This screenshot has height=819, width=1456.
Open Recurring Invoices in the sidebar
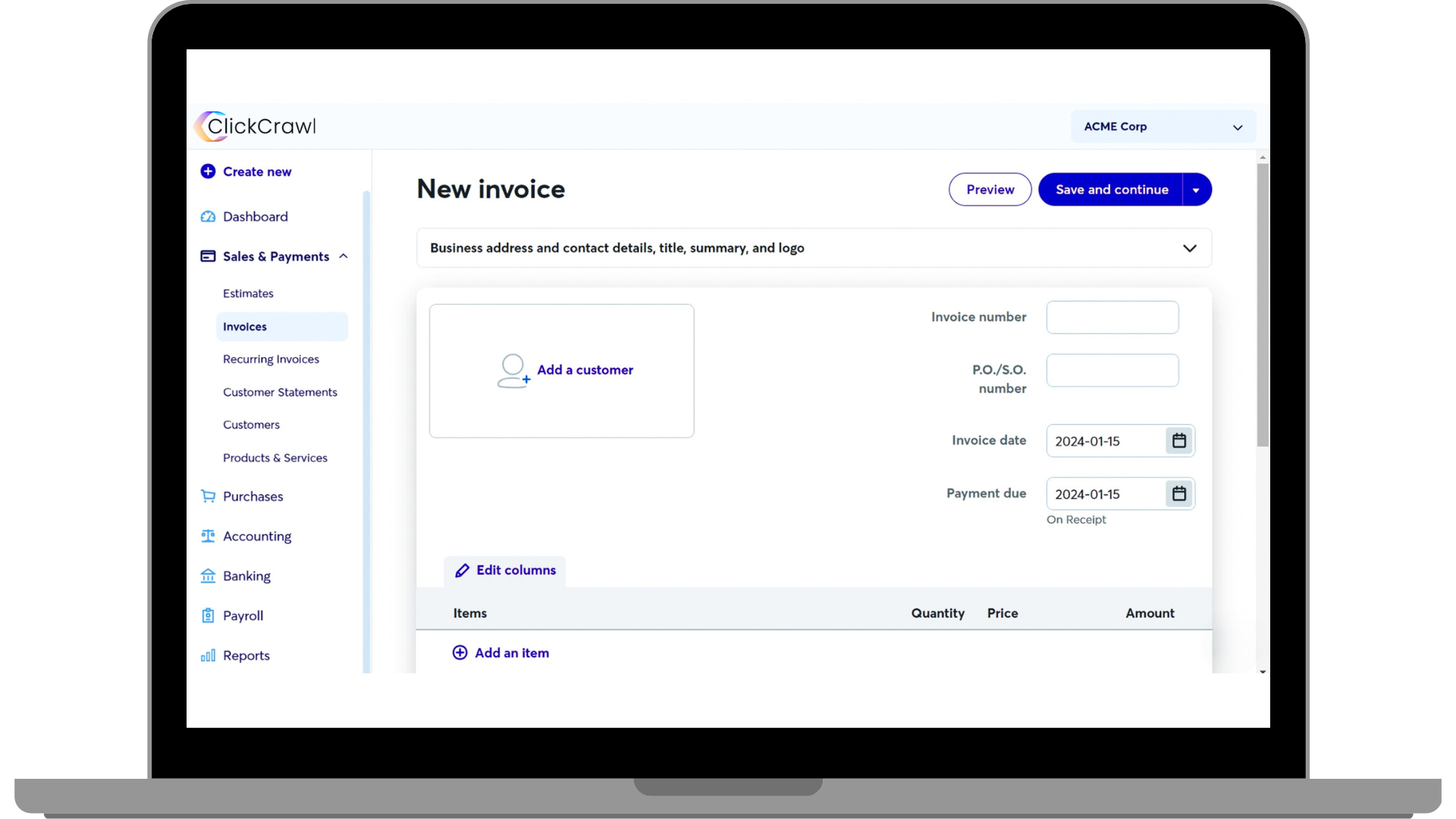271,359
